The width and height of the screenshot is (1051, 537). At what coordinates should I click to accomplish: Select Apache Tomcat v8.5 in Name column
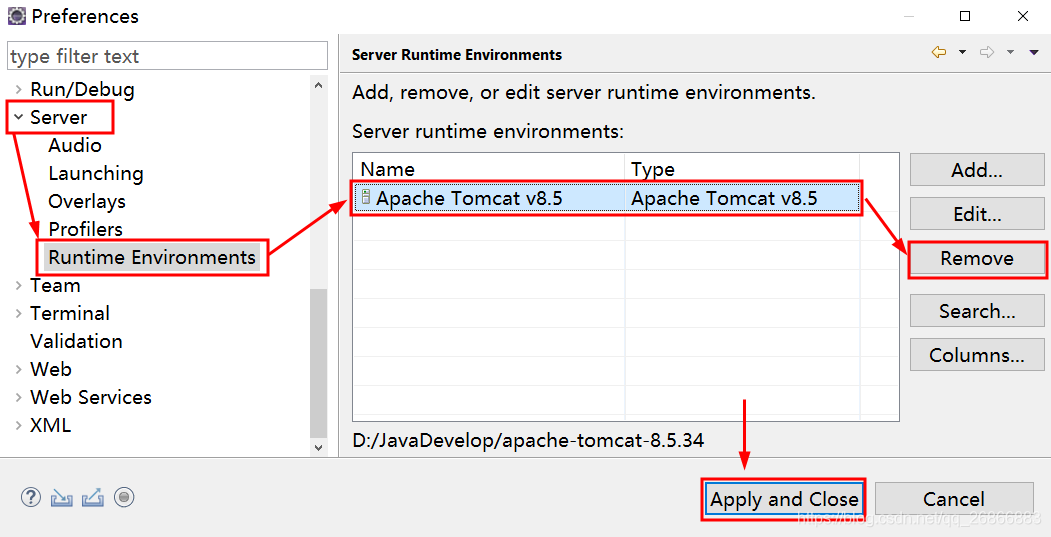(x=469, y=198)
